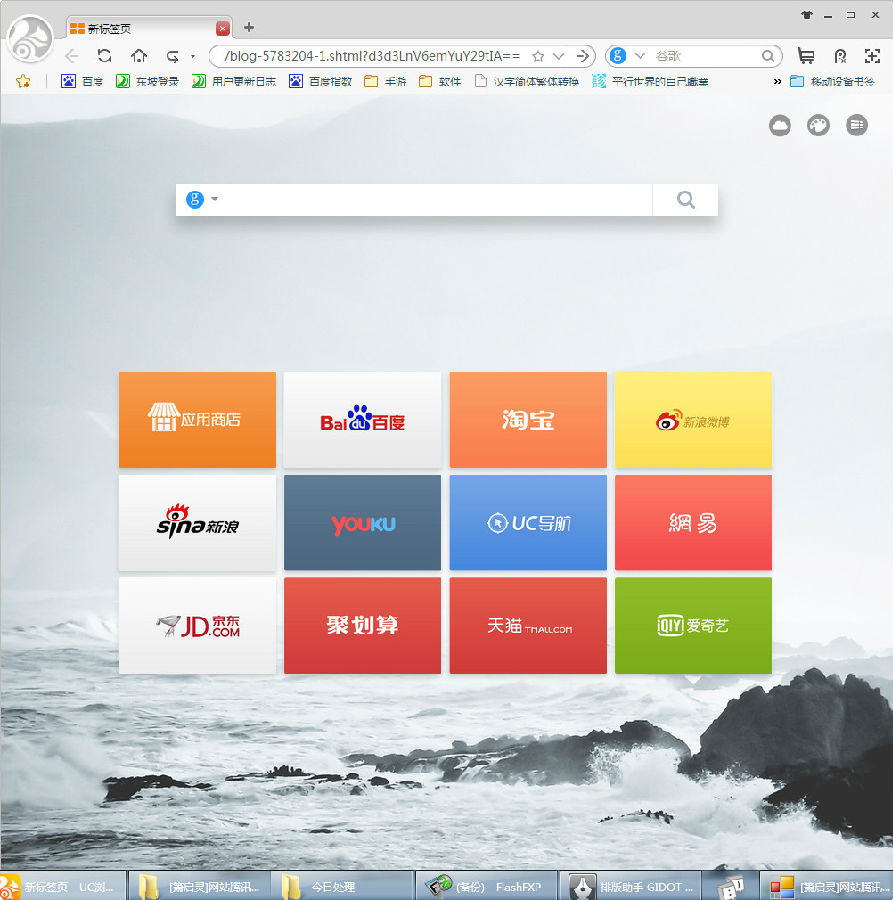
Task: Click the screenshot capture icon
Action: pos(872,56)
